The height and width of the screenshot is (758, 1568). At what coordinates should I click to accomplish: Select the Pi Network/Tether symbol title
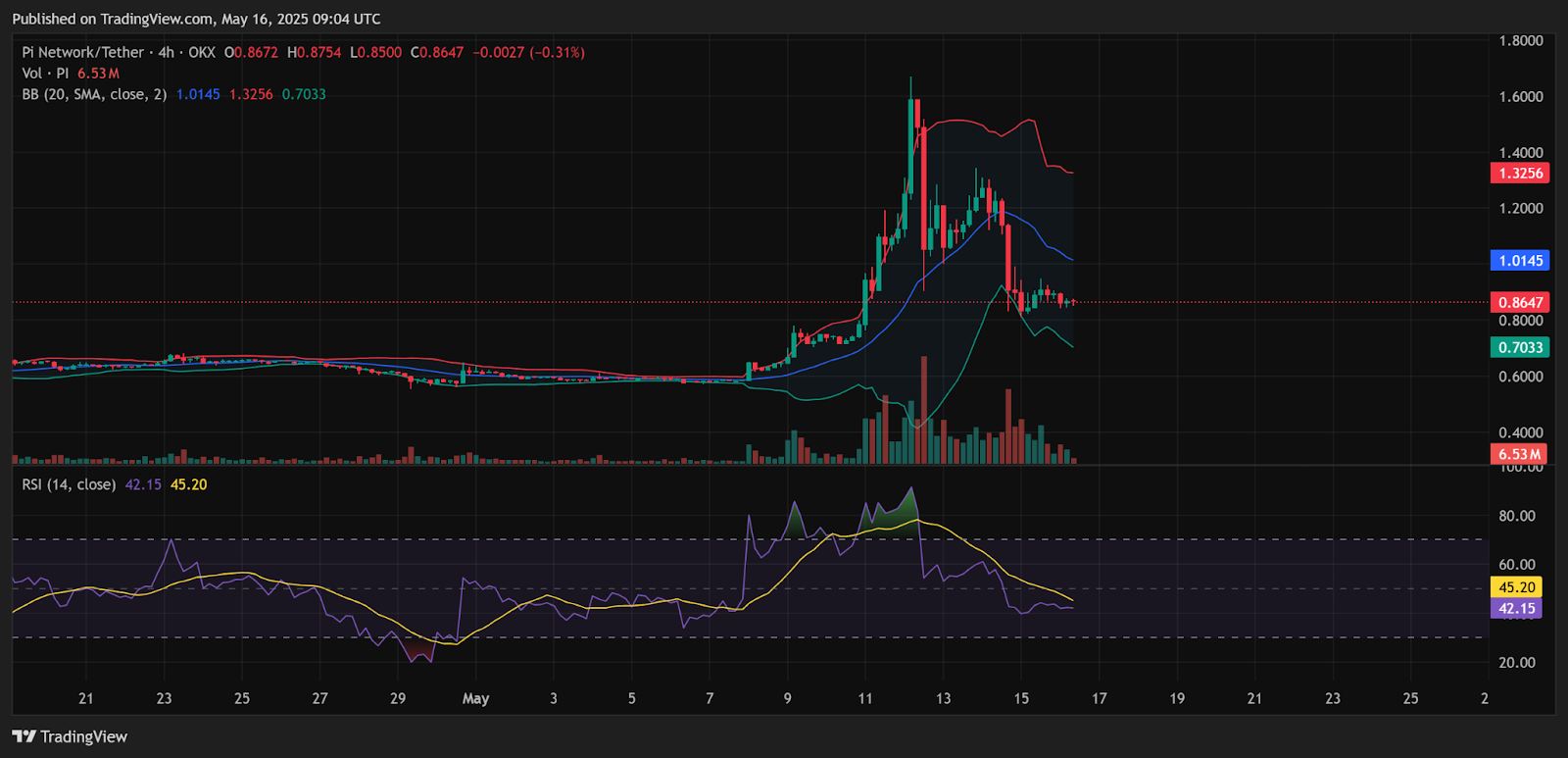coord(83,52)
